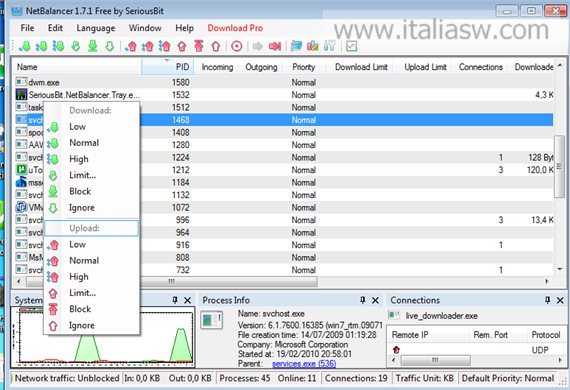Open the Window menu
This screenshot has width=570, height=390.
[x=145, y=28]
